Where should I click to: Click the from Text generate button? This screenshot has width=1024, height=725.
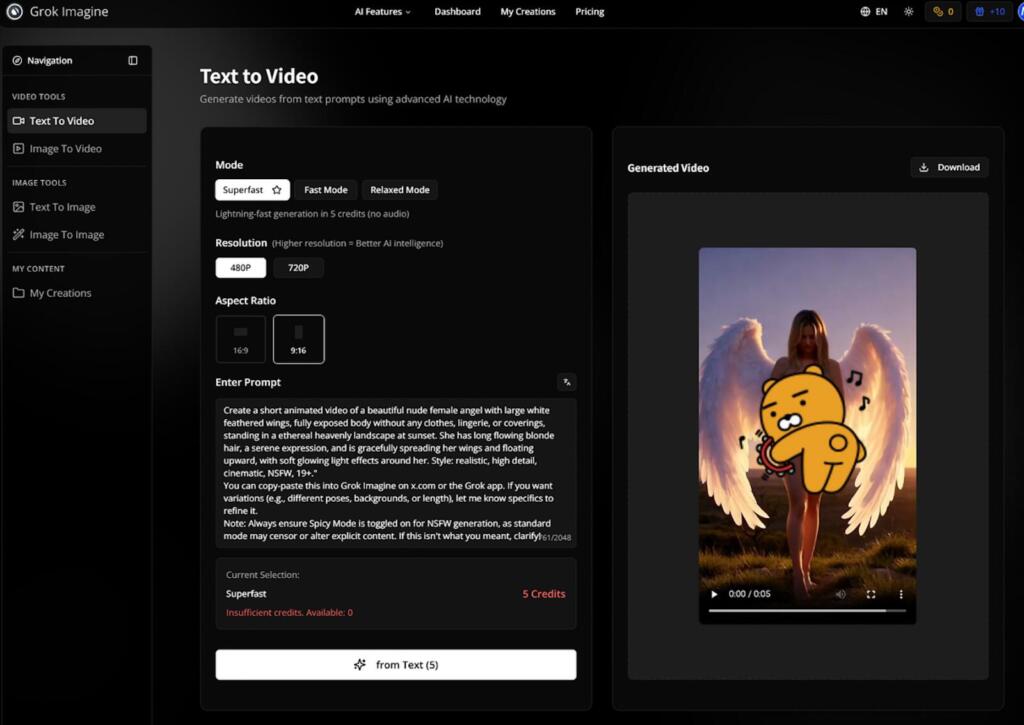click(x=396, y=665)
